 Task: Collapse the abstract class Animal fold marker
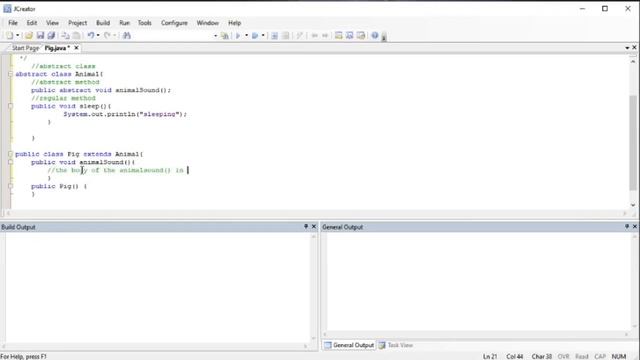10,74
